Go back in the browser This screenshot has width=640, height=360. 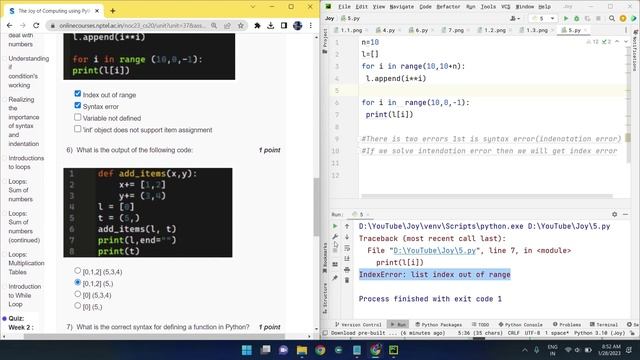click(9, 25)
